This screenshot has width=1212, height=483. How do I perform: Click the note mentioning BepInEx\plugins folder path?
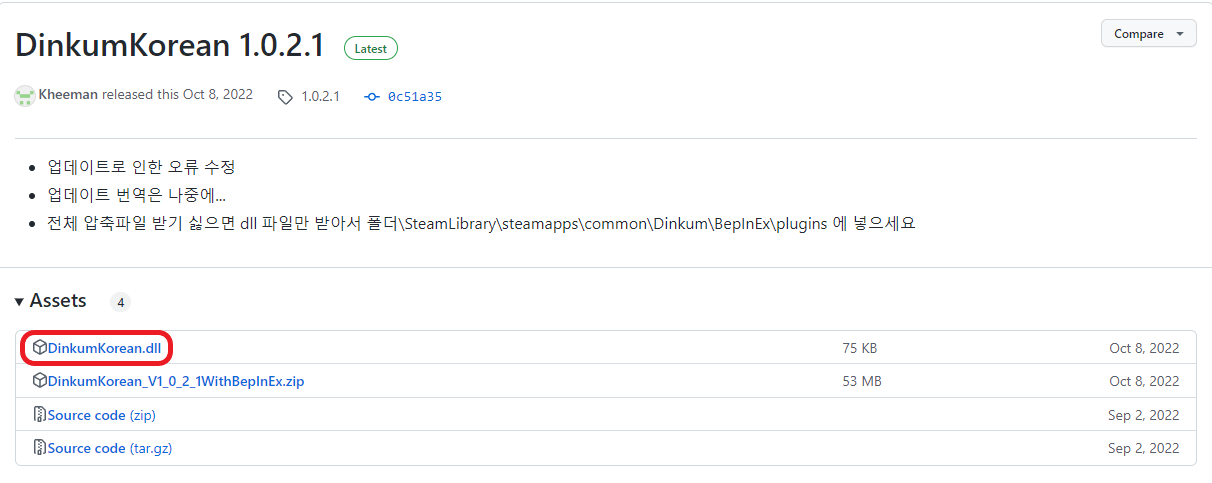point(482,223)
